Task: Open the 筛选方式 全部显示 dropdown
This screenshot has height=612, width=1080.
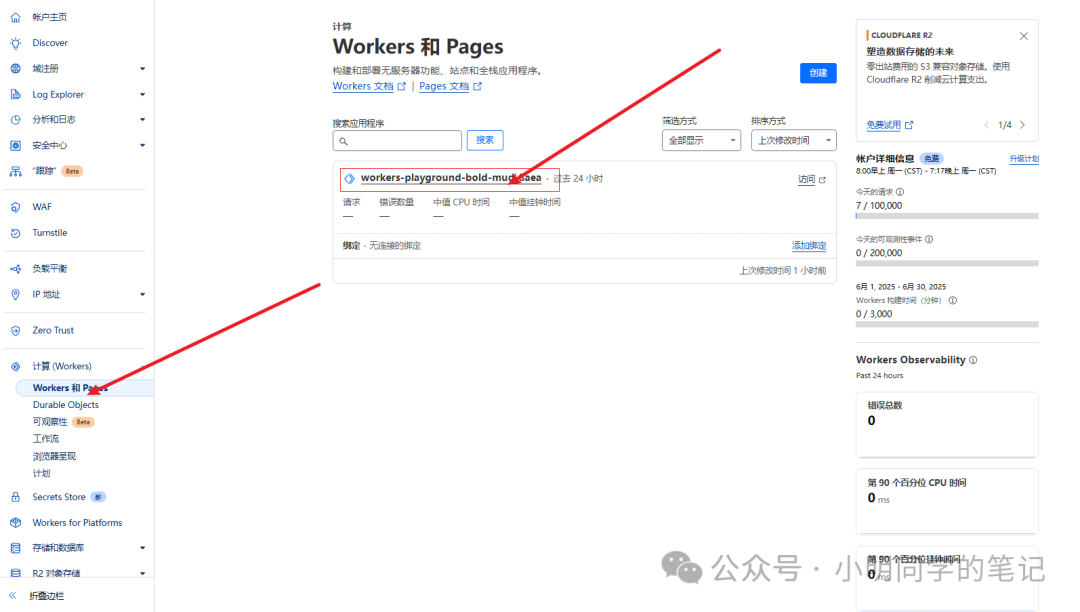Action: 701,140
